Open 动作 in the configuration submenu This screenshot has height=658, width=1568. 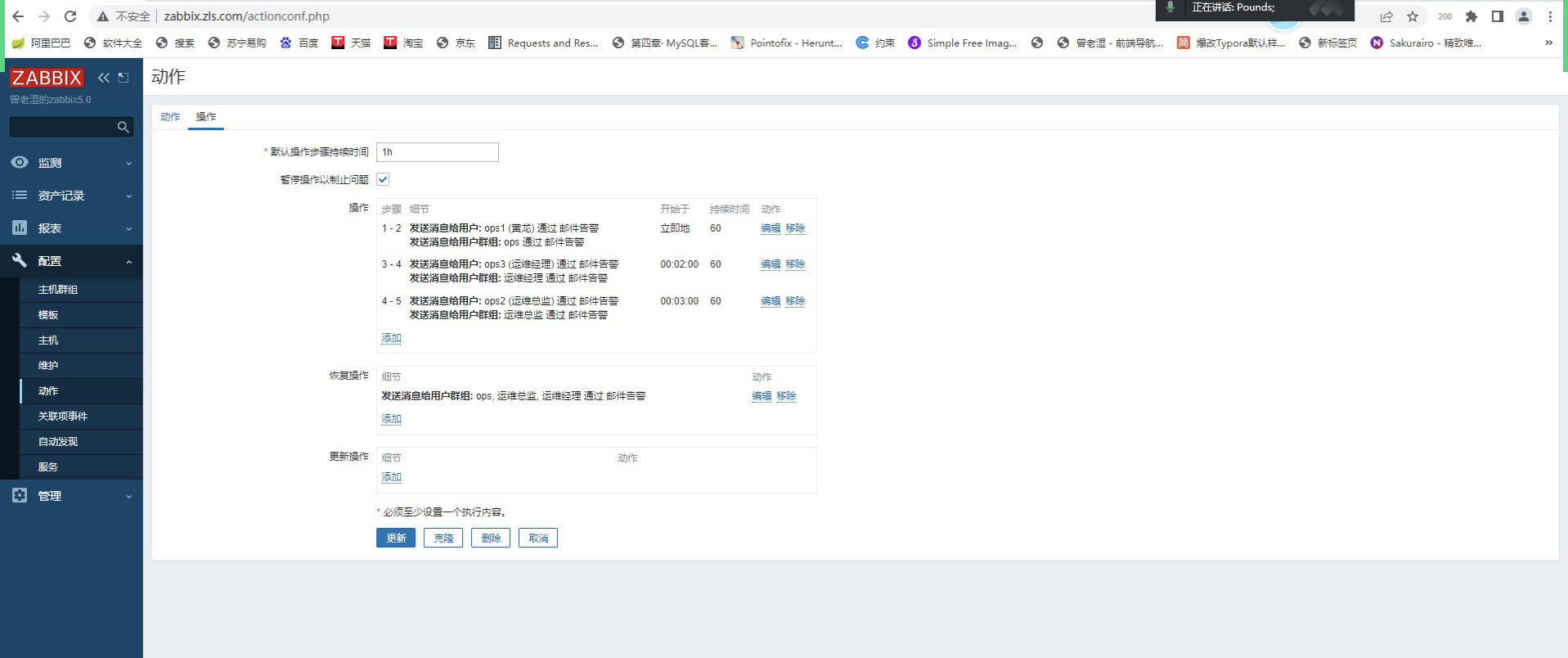pyautogui.click(x=81, y=391)
